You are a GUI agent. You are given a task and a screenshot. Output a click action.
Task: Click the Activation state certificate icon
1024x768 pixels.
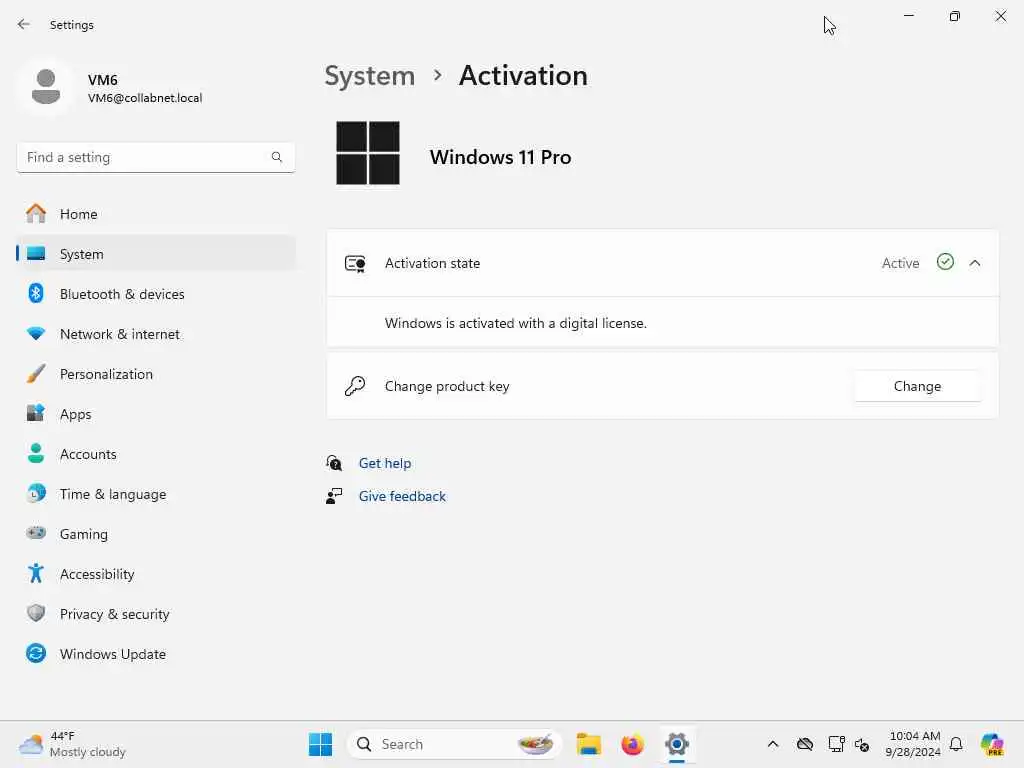point(355,263)
